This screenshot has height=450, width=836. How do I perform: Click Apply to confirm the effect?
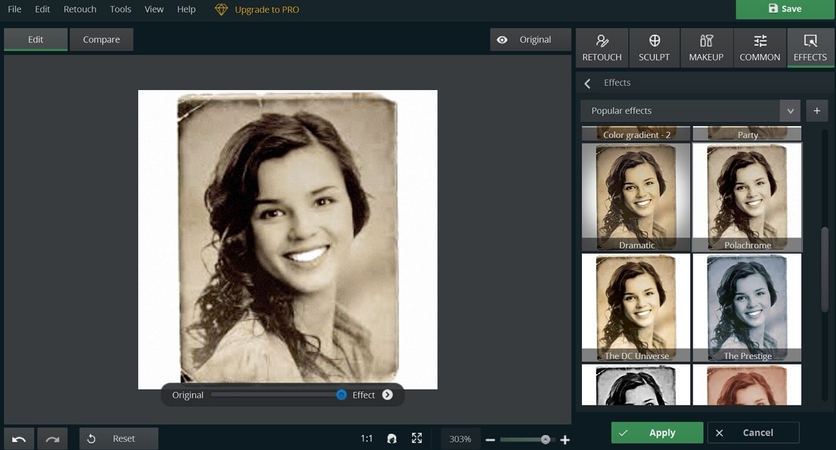point(657,433)
